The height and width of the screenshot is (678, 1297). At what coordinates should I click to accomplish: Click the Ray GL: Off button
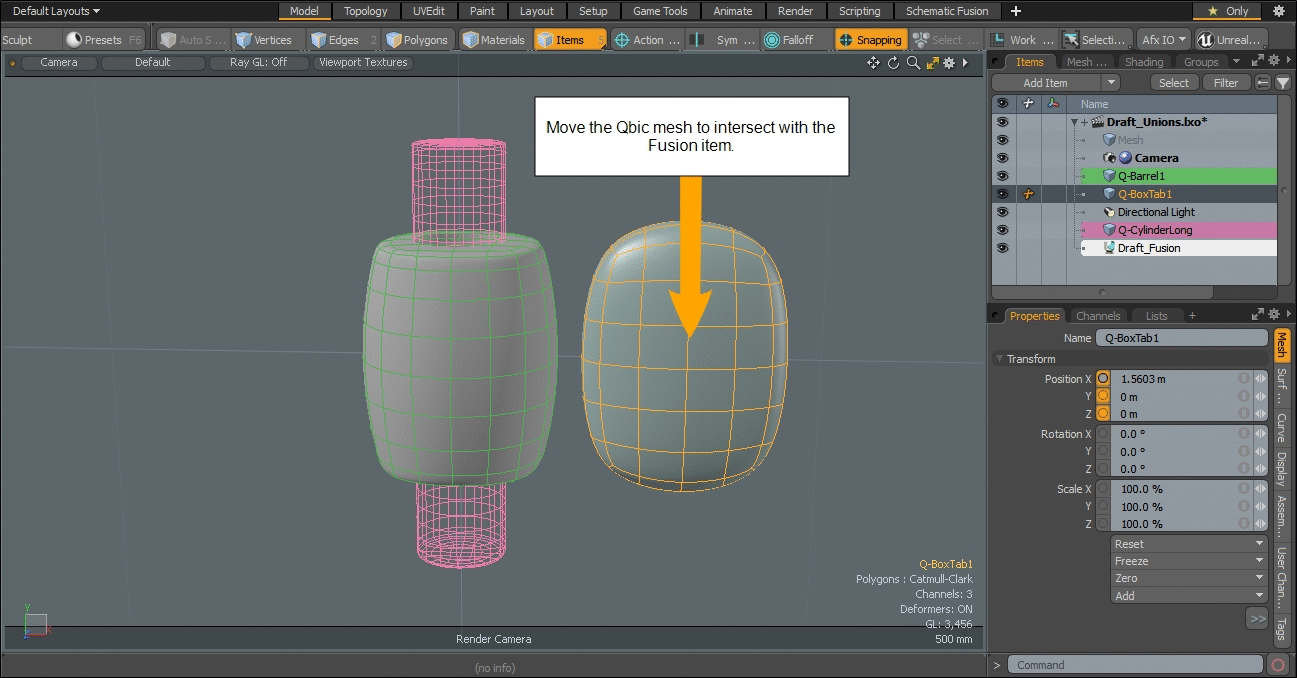pyautogui.click(x=258, y=62)
